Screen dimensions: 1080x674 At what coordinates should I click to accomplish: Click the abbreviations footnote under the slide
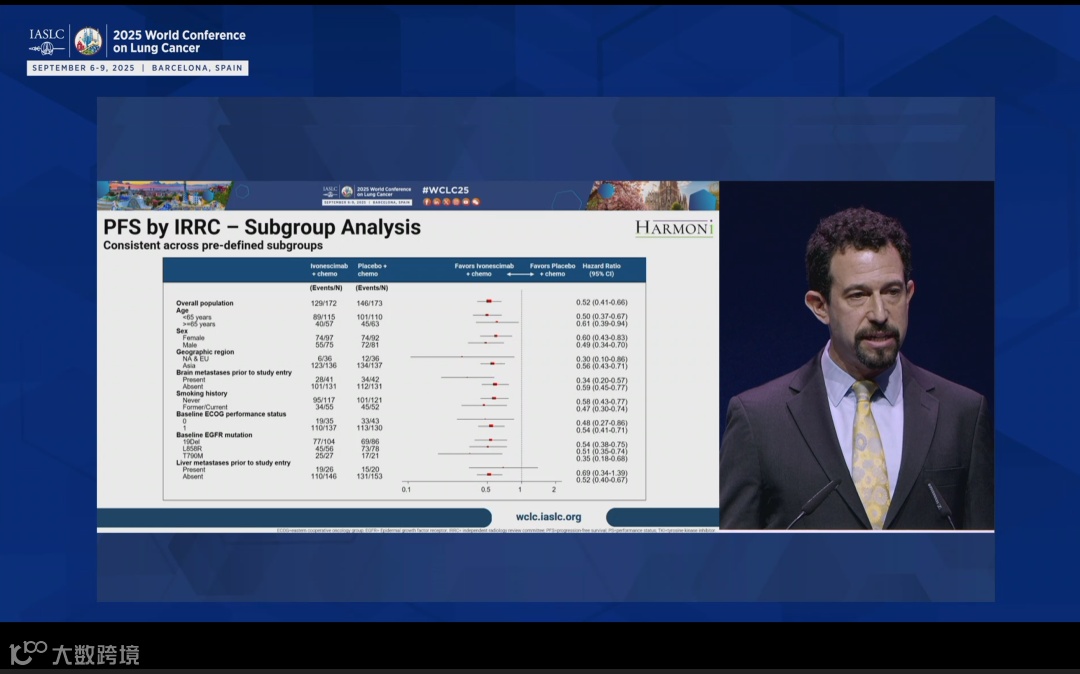pyautogui.click(x=496, y=531)
